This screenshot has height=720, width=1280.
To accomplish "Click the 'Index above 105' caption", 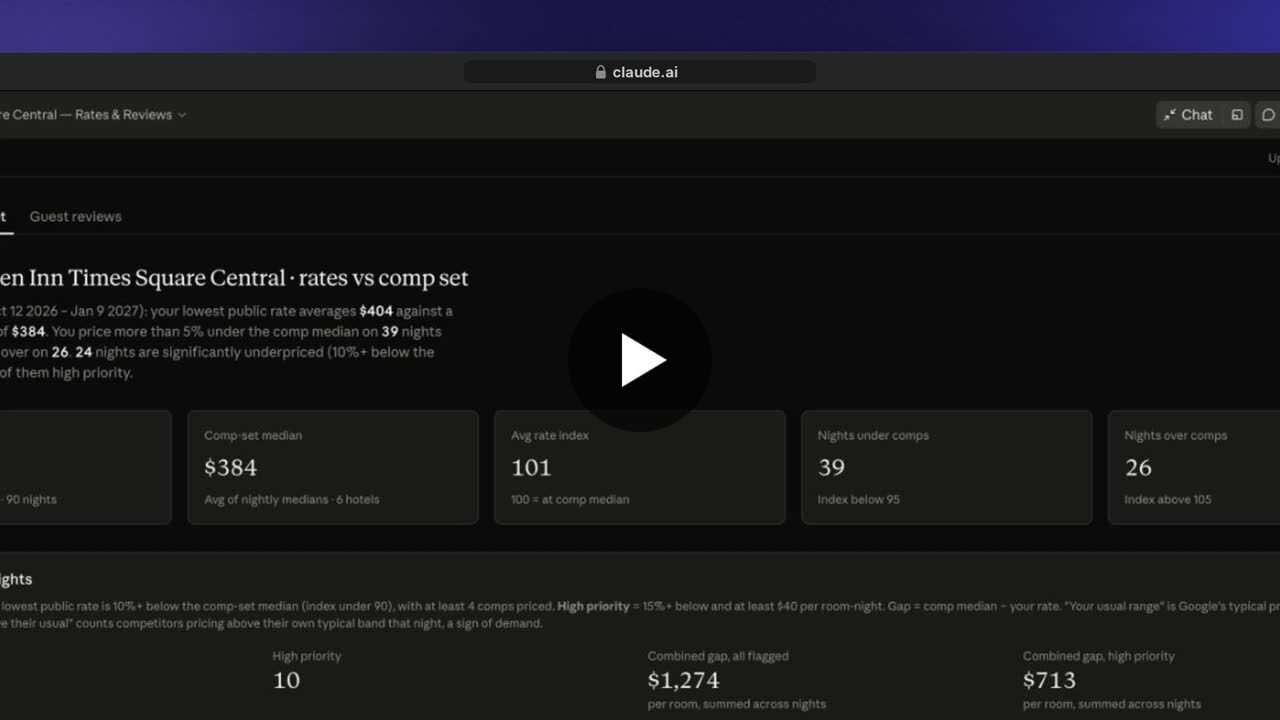I will pyautogui.click(x=1167, y=499).
